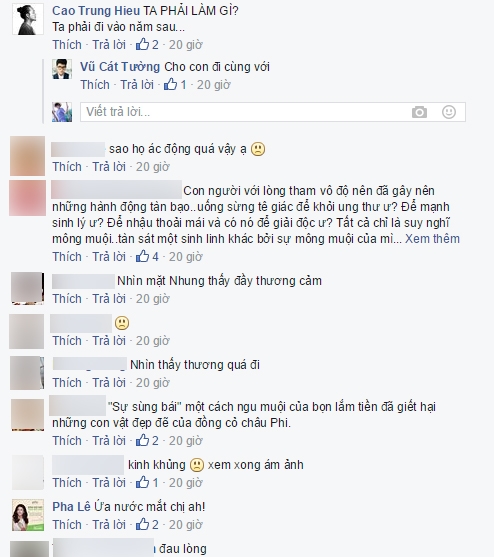Like the 'sao họ ác động' comment
The image size is (494, 557).
67,167
